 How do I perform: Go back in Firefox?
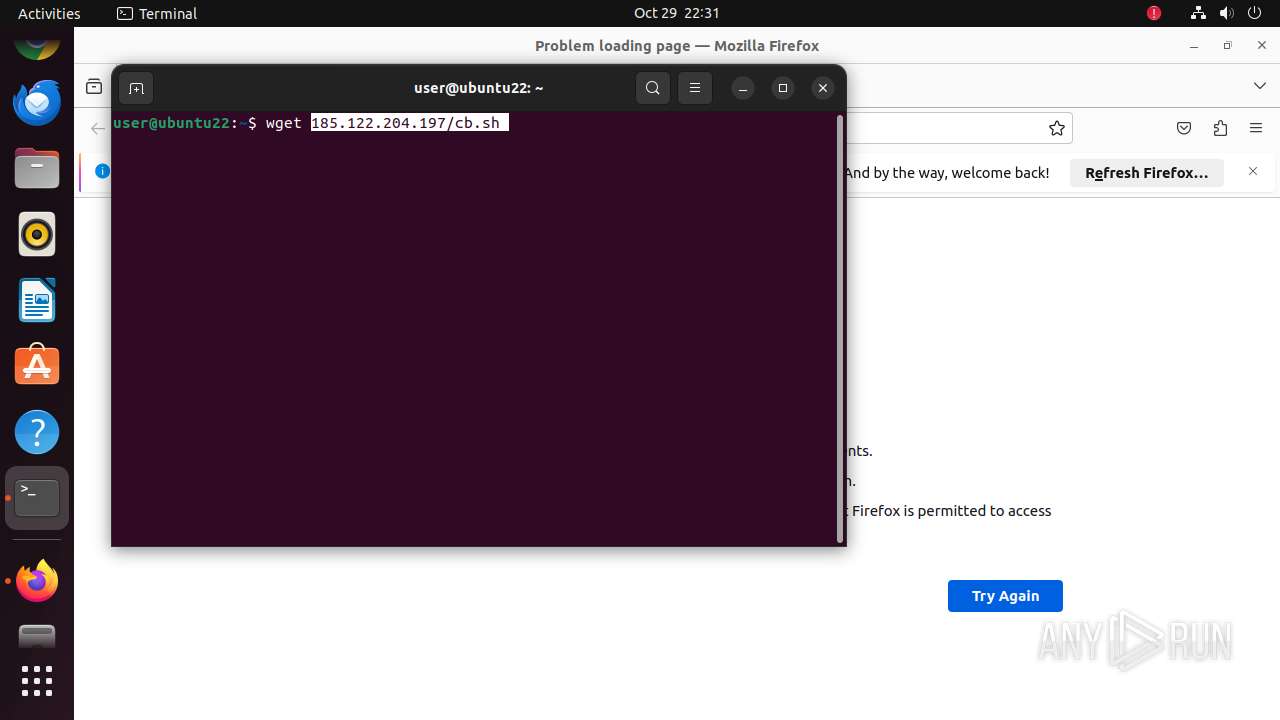[97, 128]
